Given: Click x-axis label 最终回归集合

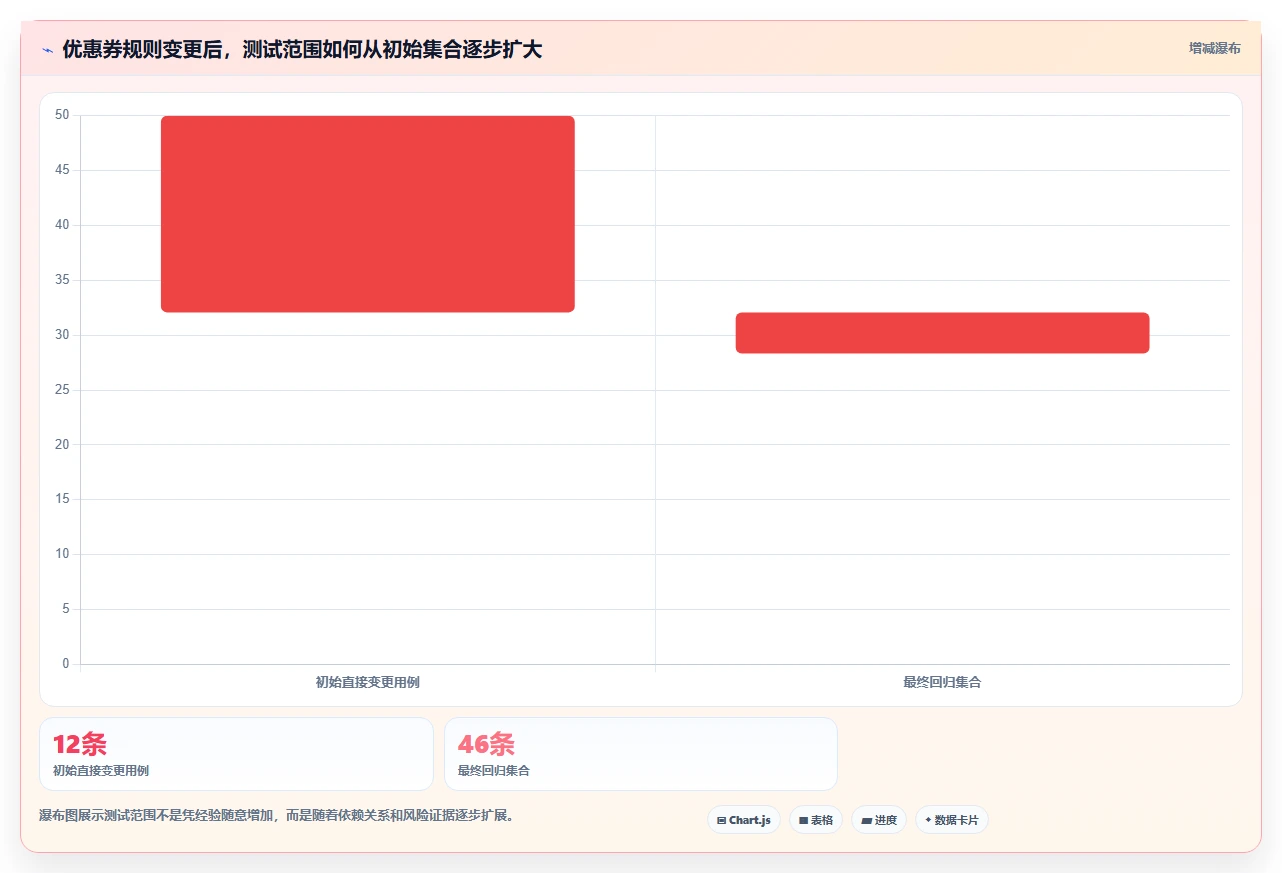Looking at the screenshot, I should (x=942, y=682).
